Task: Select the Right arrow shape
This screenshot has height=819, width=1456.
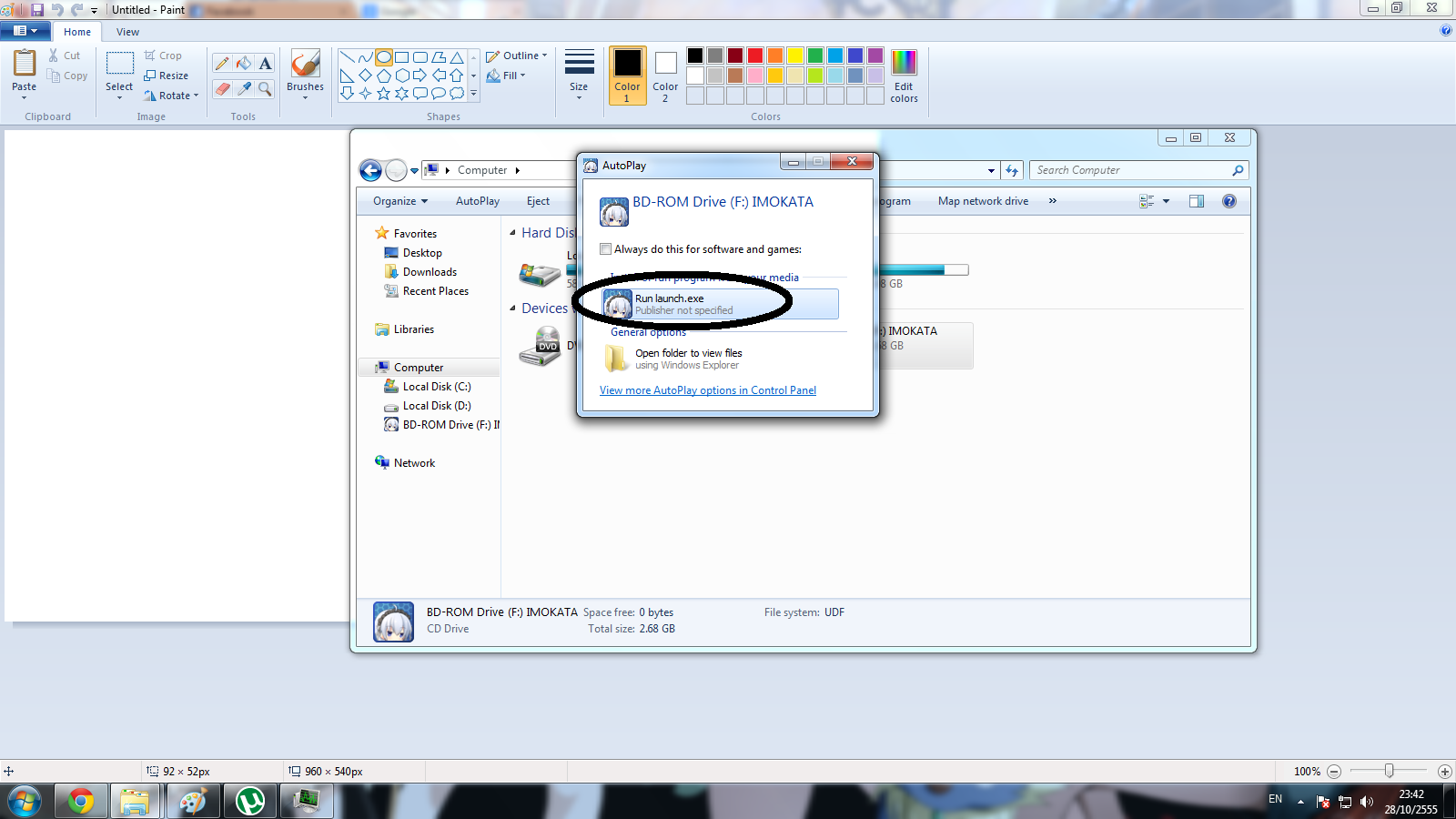Action: coord(420,76)
